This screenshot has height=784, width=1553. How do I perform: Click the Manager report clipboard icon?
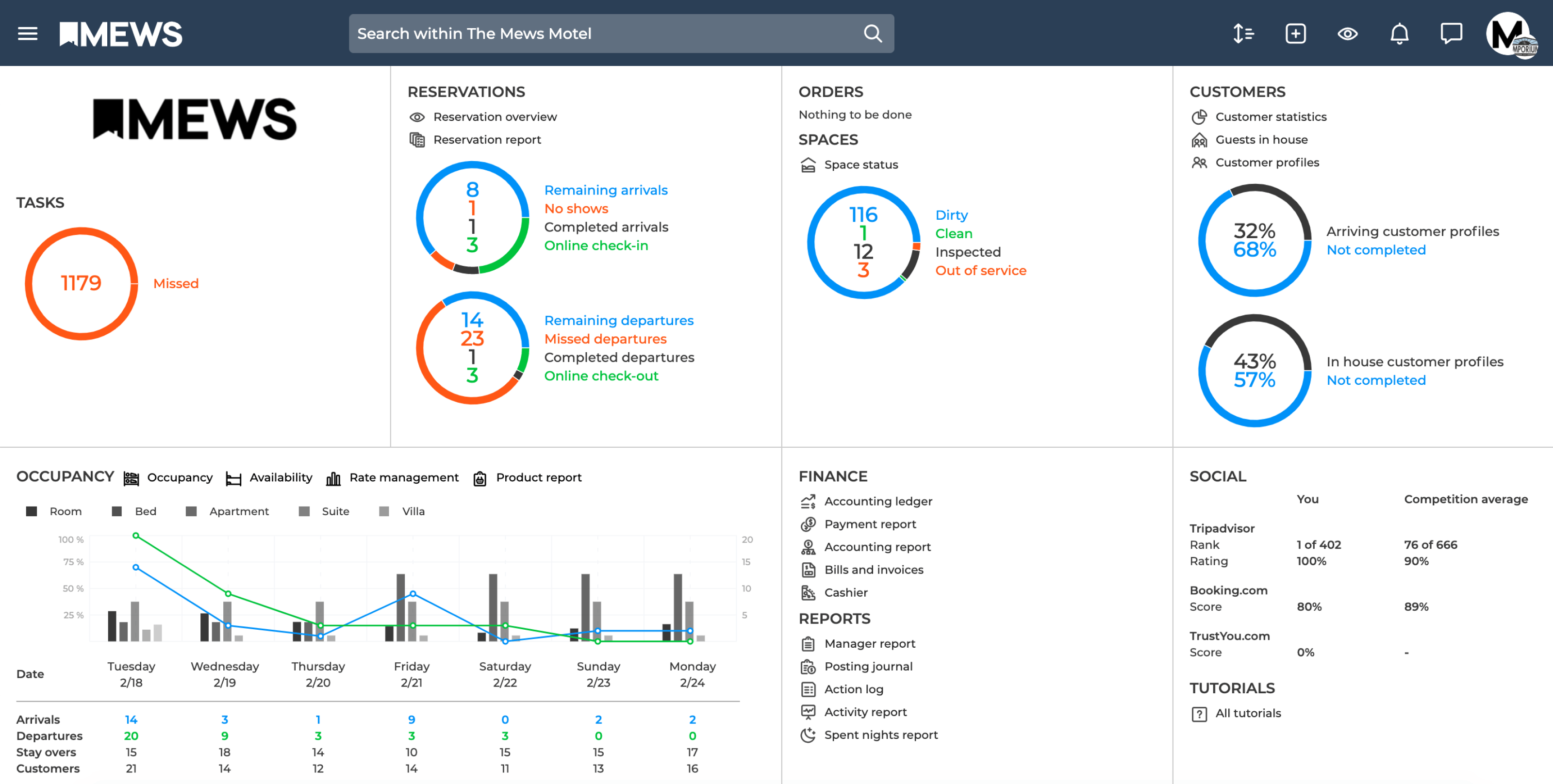click(x=808, y=643)
